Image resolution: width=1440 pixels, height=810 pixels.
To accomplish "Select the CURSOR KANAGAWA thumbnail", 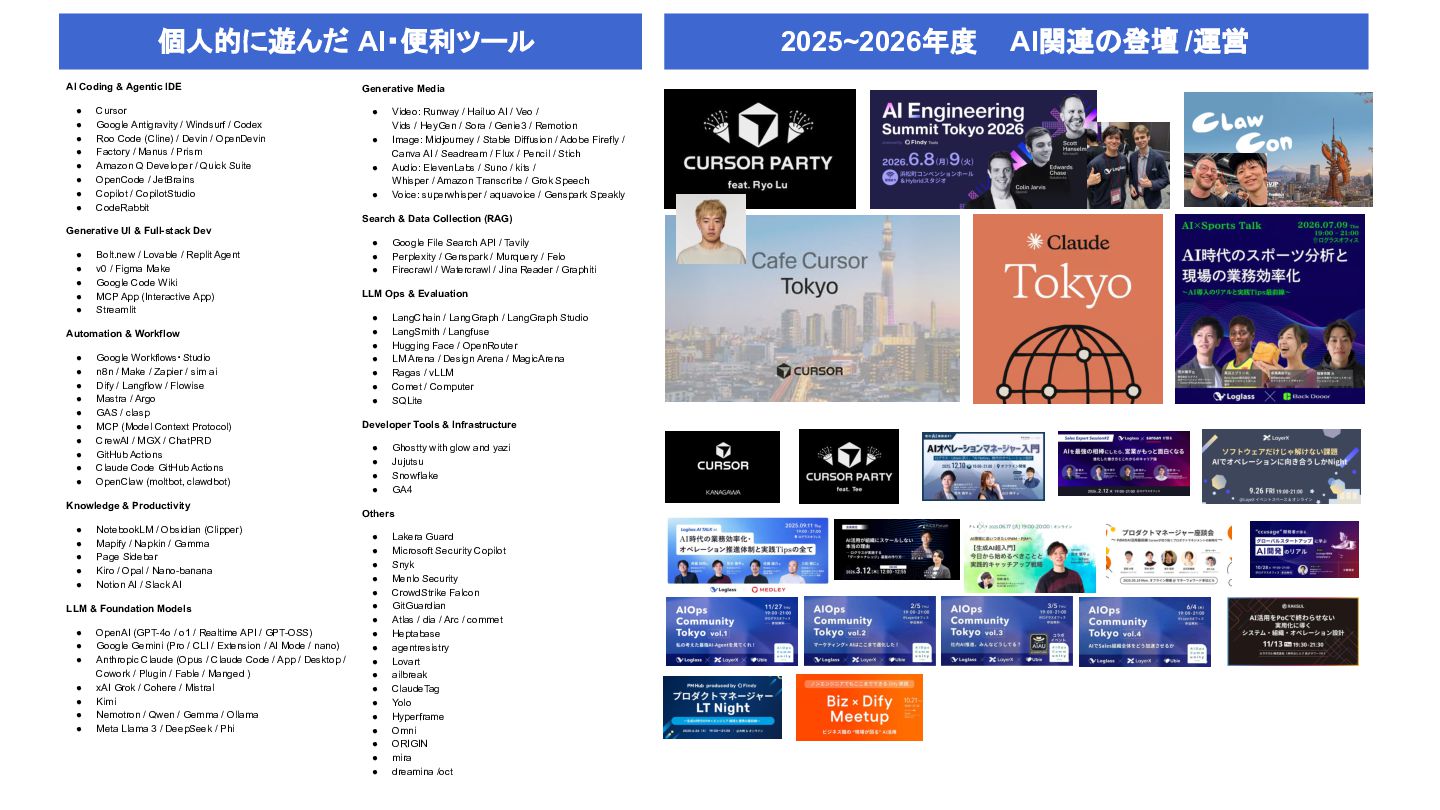I will coord(722,467).
